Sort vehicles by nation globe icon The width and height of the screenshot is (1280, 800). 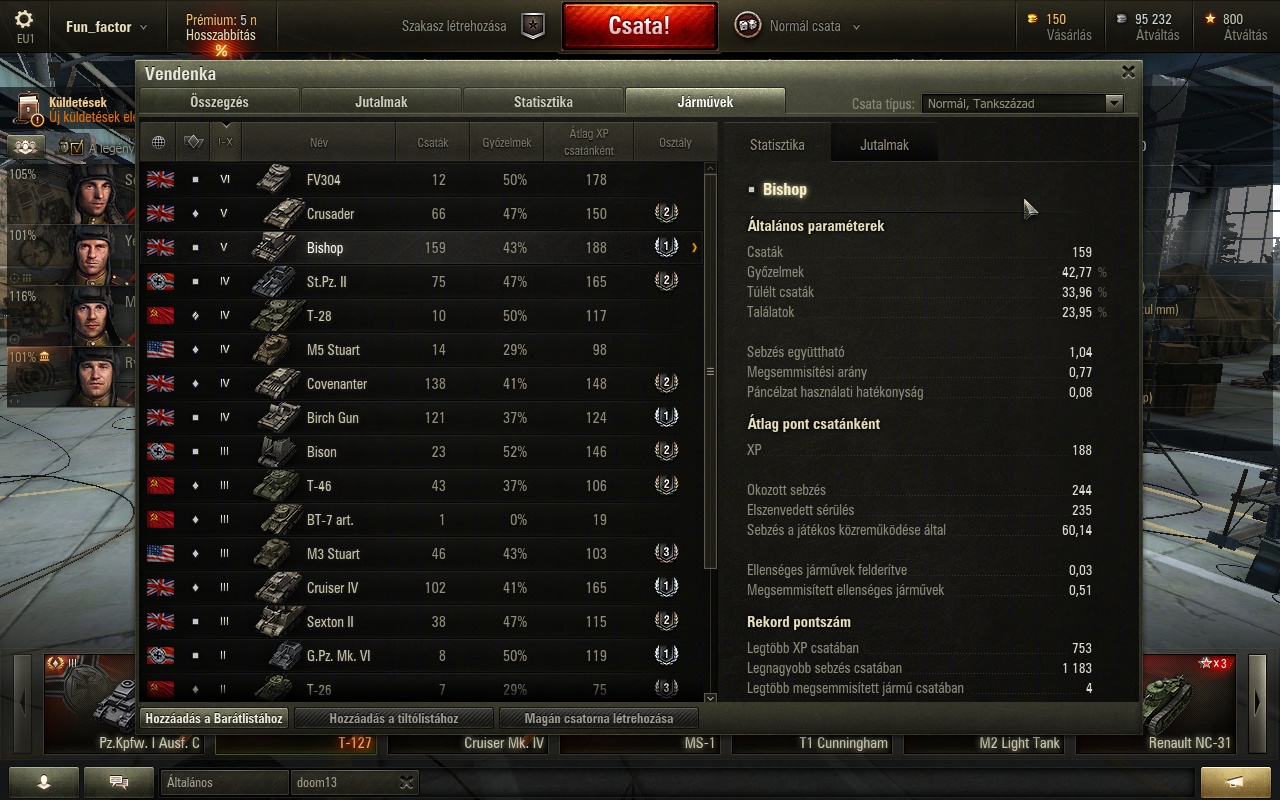pyautogui.click(x=158, y=142)
